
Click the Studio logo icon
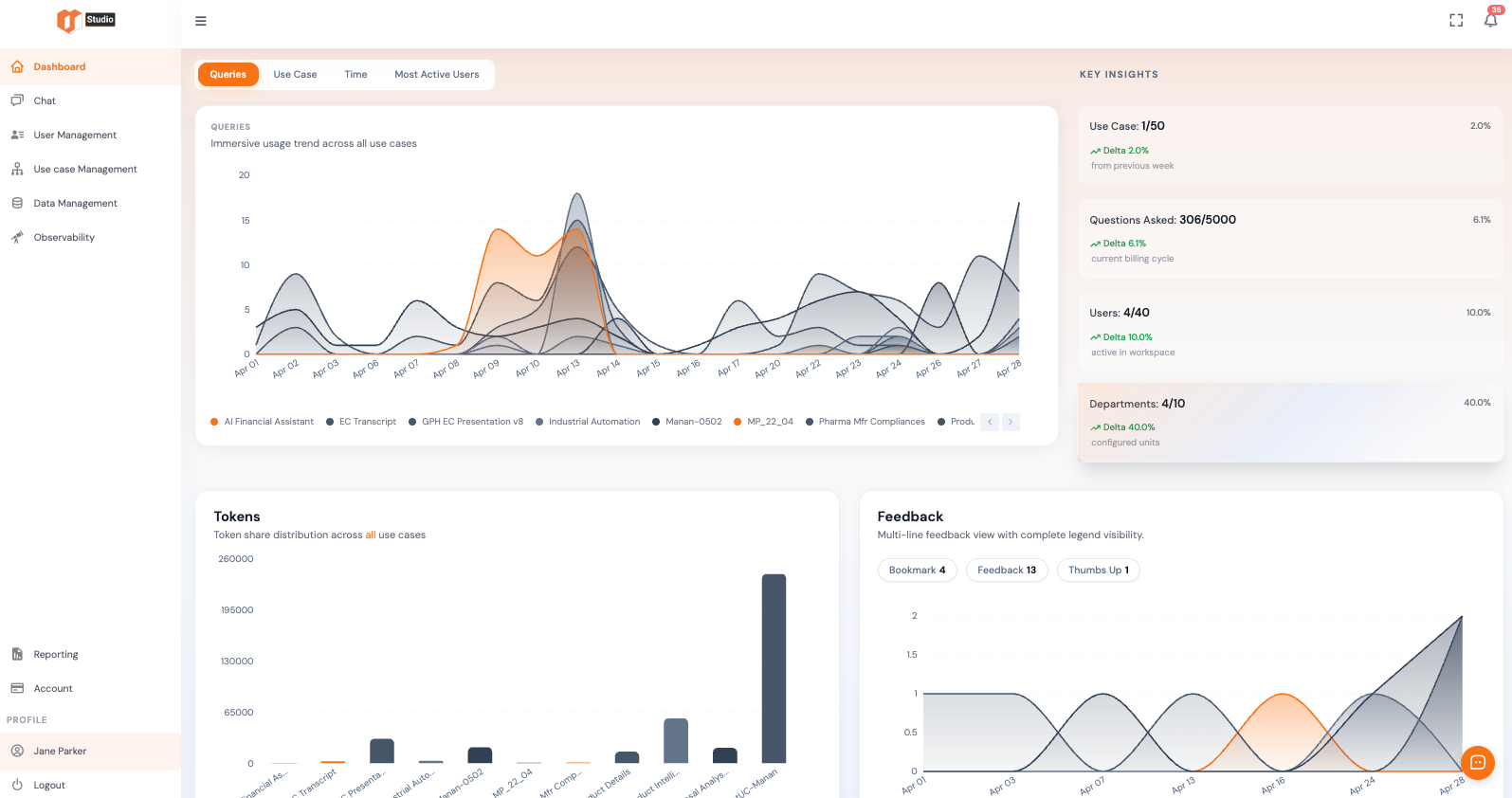point(85,20)
